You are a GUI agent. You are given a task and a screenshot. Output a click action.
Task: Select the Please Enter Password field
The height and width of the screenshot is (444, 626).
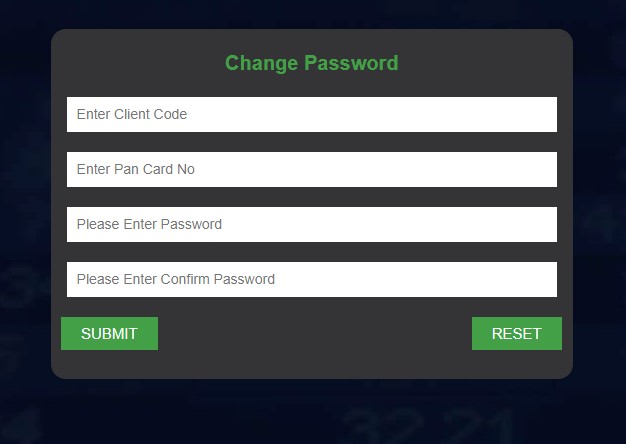(x=311, y=224)
